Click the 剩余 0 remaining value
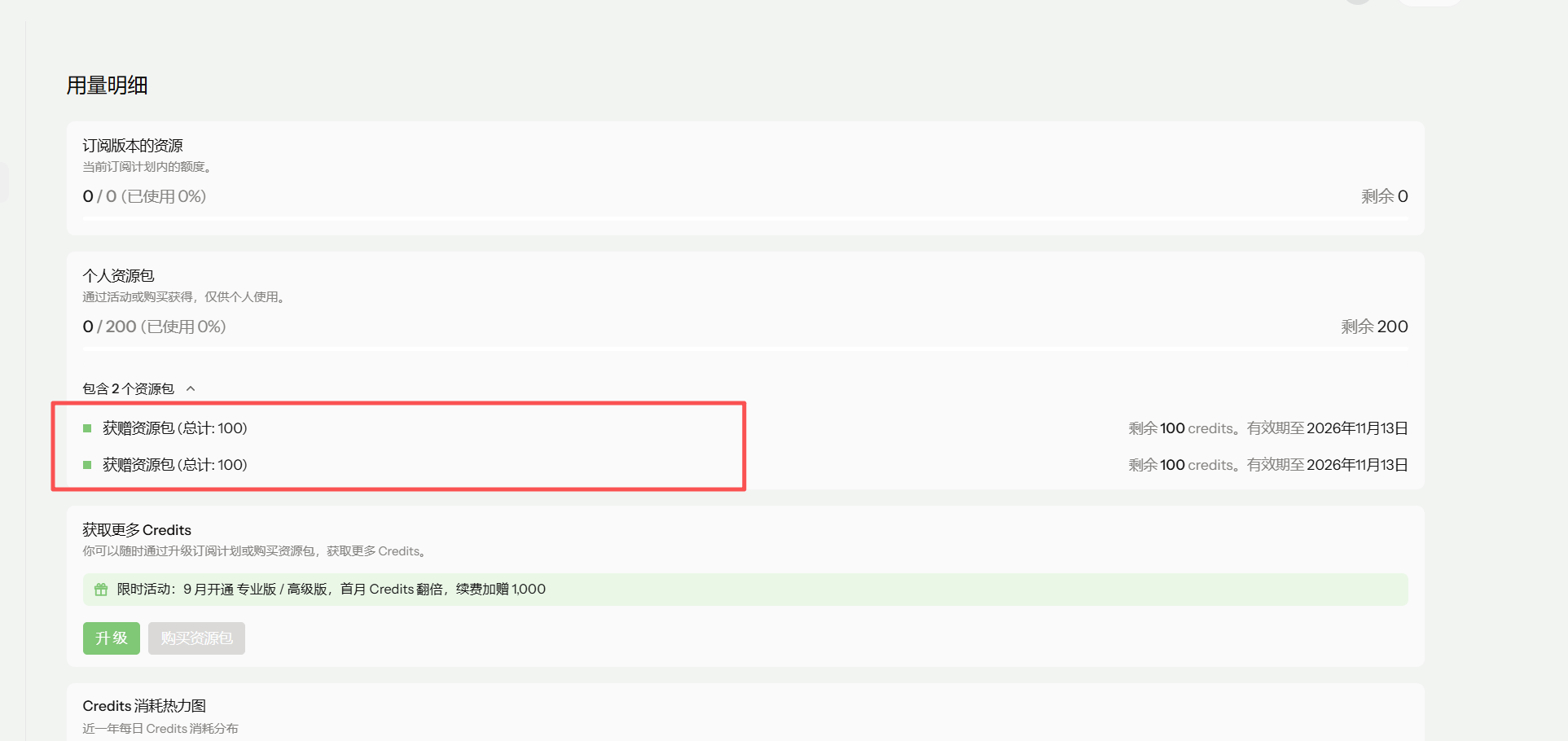This screenshot has width=1568, height=741. (1384, 196)
